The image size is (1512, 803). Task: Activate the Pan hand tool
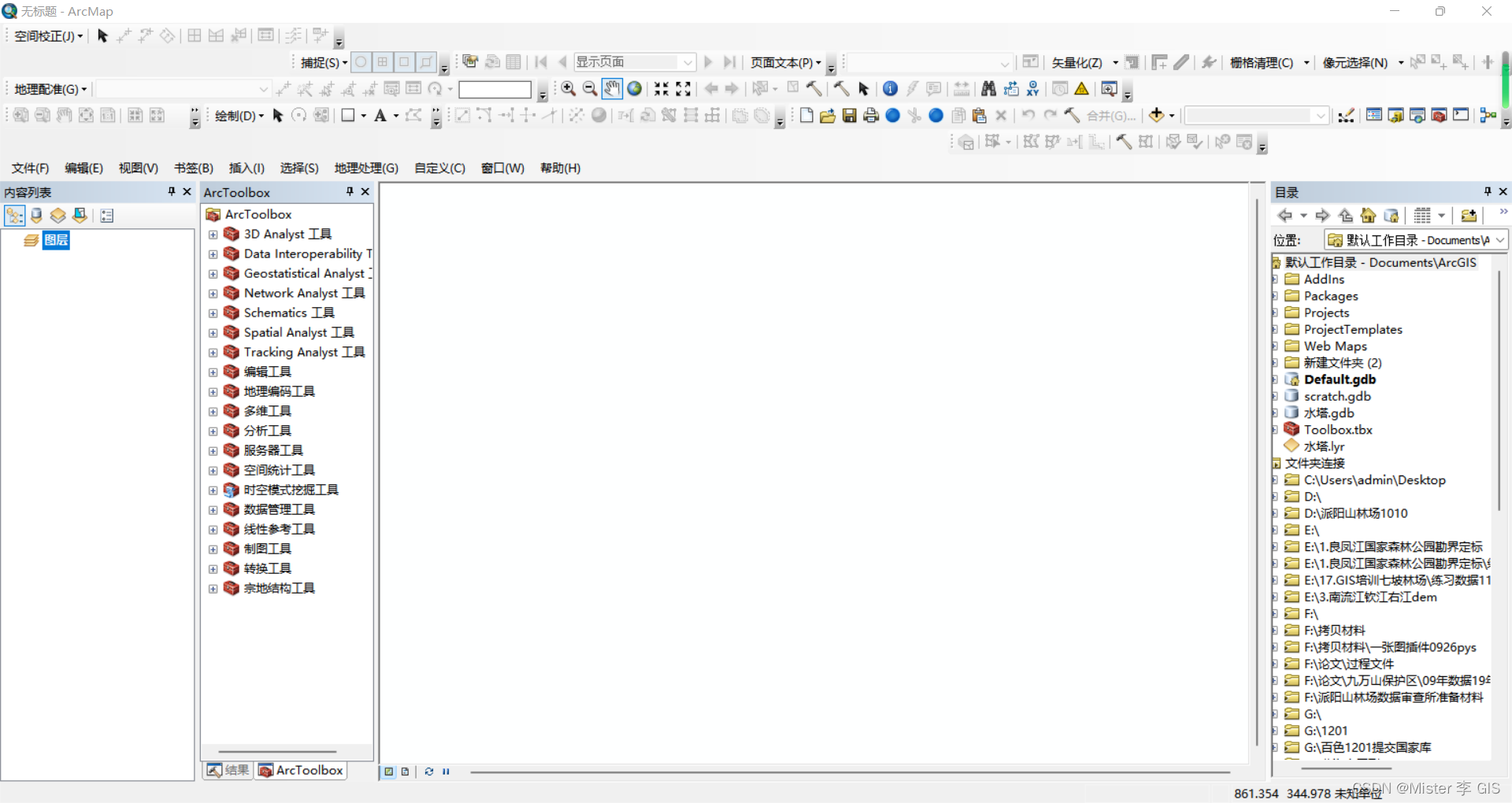(612, 89)
